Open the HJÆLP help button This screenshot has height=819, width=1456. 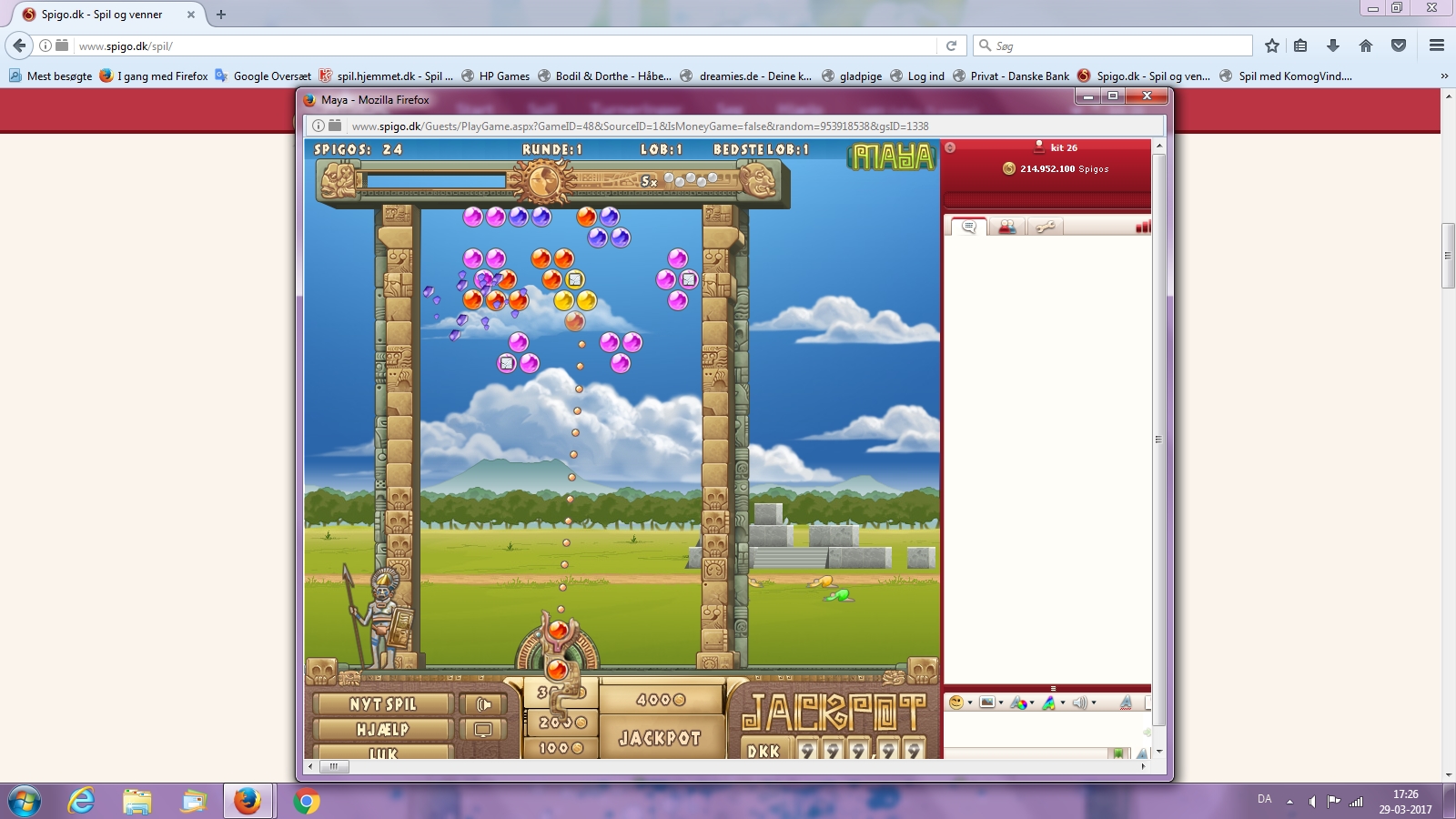pyautogui.click(x=382, y=730)
